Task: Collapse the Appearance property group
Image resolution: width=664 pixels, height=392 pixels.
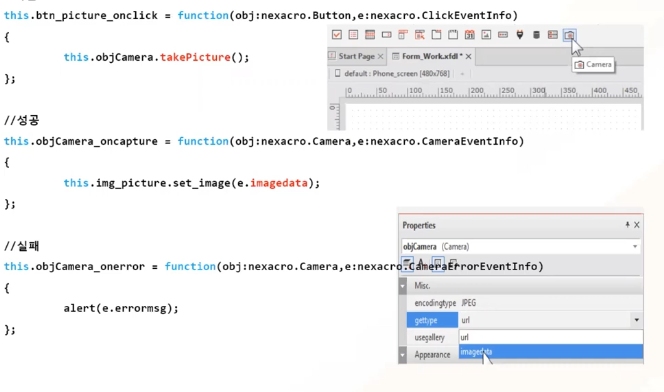Action: (x=403, y=355)
